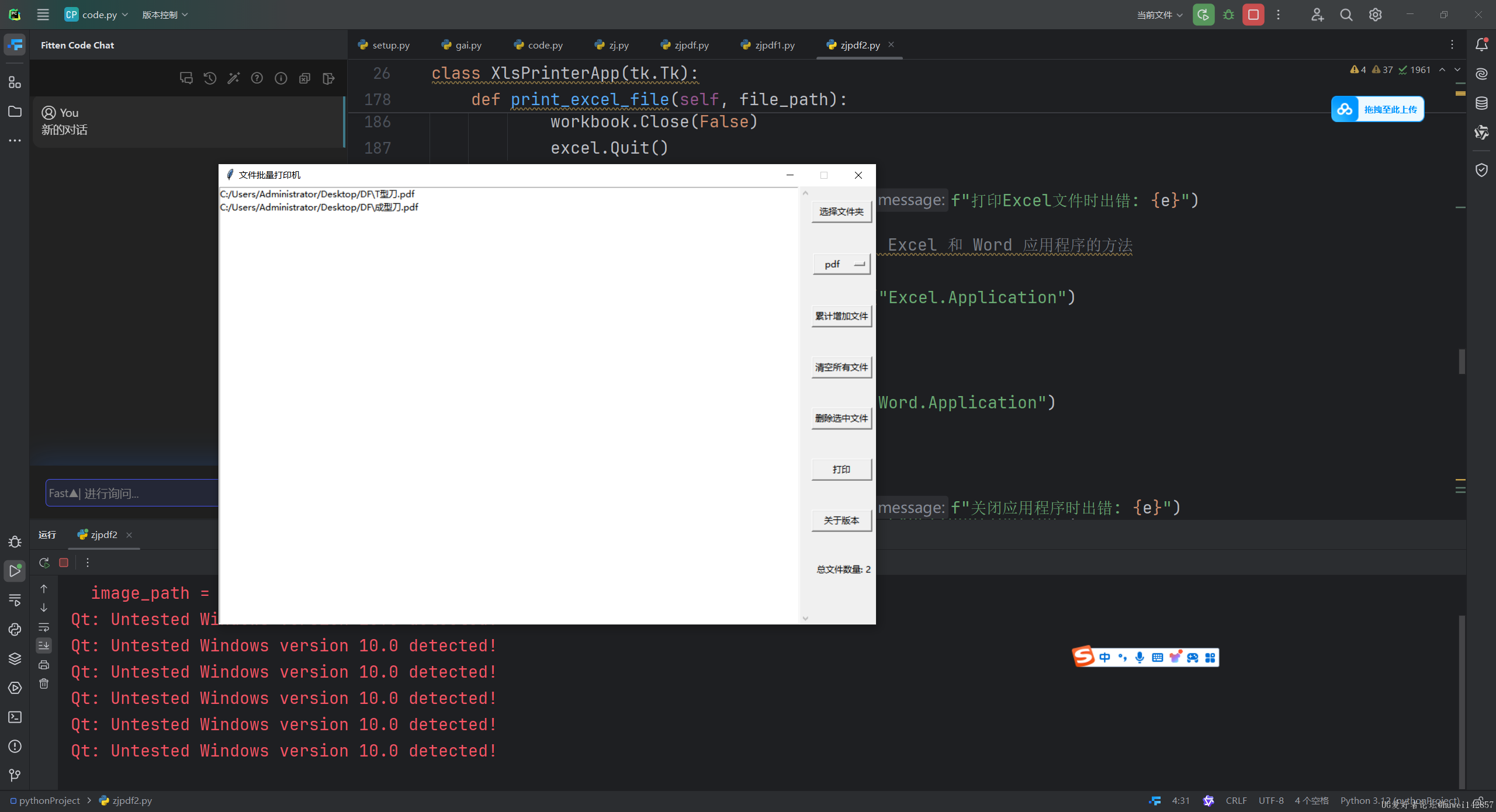Viewport: 1496px width, 812px height.
Task: Click 打印 button
Action: click(841, 470)
